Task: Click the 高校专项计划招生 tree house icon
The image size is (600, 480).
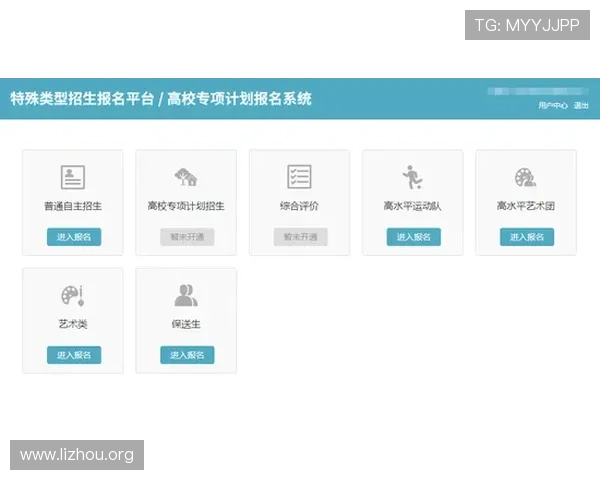Action: pos(186,177)
